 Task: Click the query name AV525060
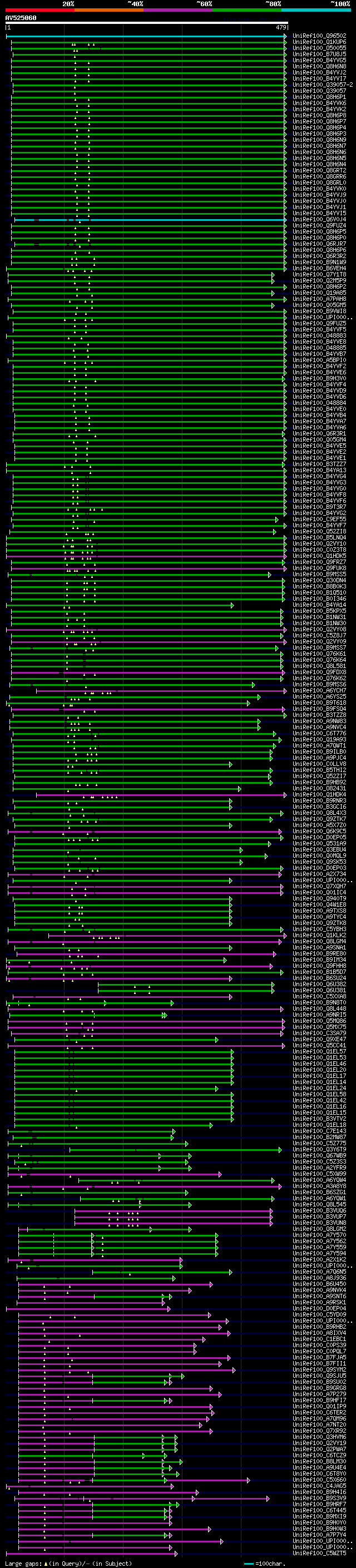point(21,18)
